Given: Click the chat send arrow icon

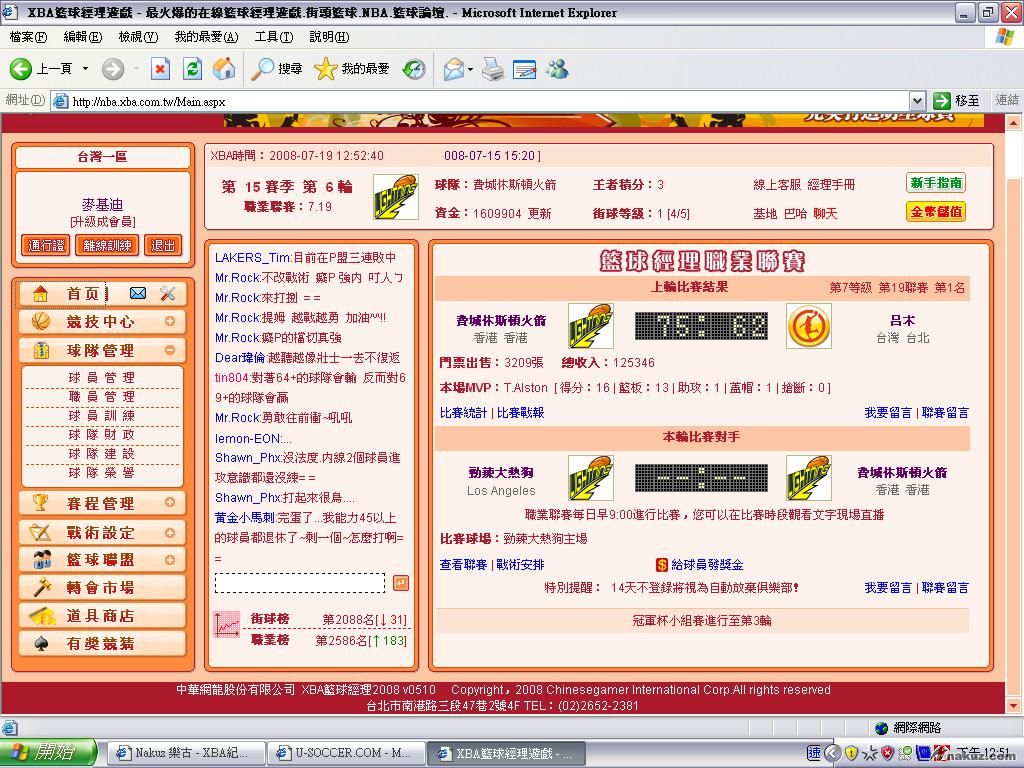Looking at the screenshot, I should (400, 583).
